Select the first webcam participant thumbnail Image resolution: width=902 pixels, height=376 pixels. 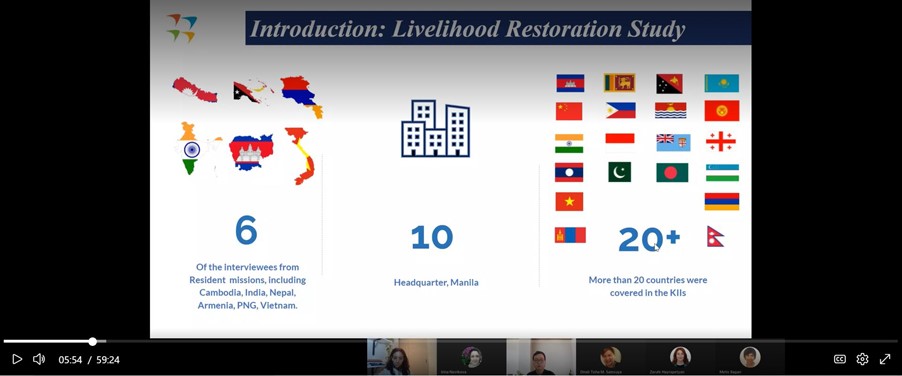click(402, 357)
